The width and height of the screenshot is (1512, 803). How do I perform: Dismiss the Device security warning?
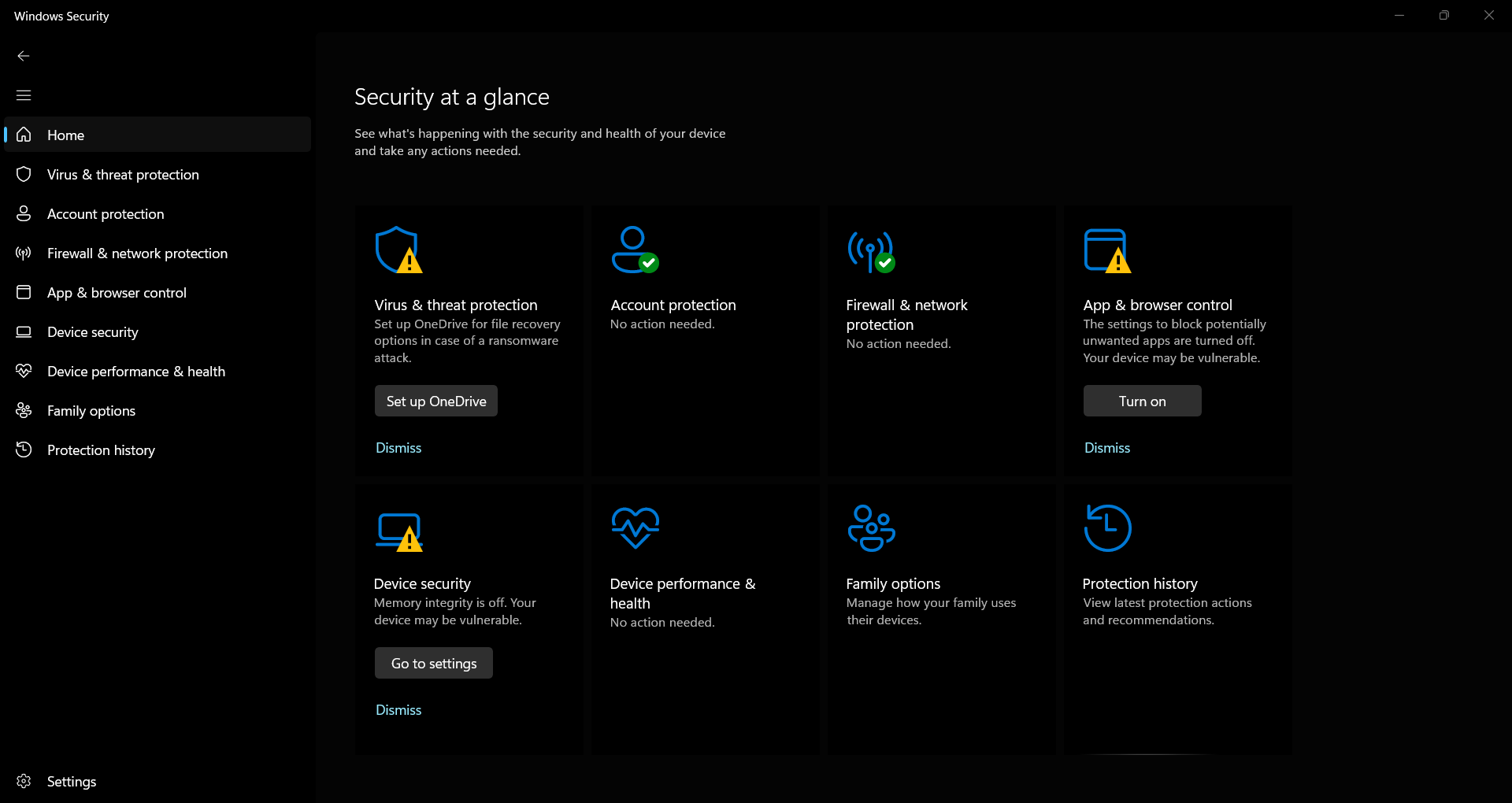click(x=398, y=709)
